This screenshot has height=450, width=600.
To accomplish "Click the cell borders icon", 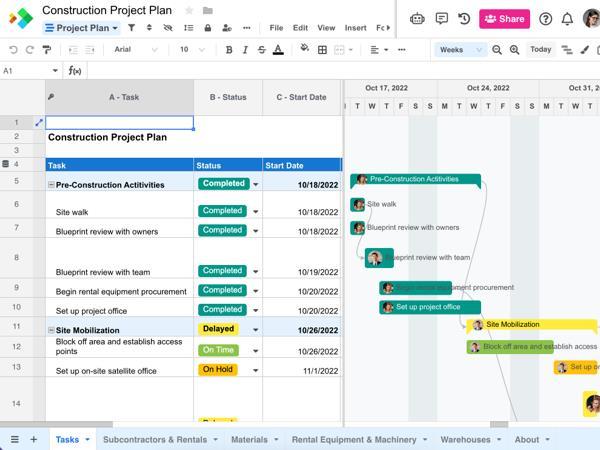I will pyautogui.click(x=322, y=50).
